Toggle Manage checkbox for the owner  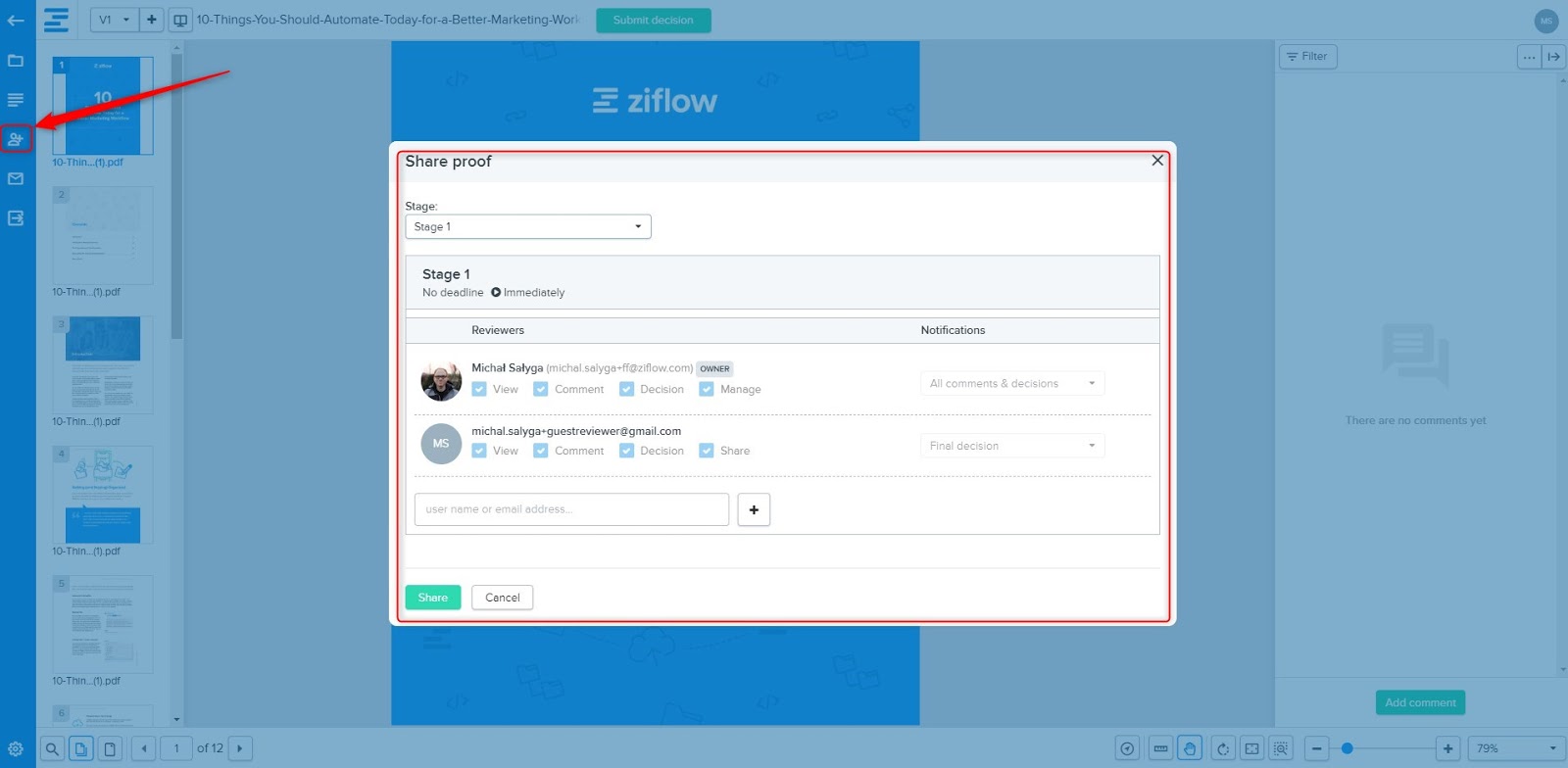click(706, 389)
